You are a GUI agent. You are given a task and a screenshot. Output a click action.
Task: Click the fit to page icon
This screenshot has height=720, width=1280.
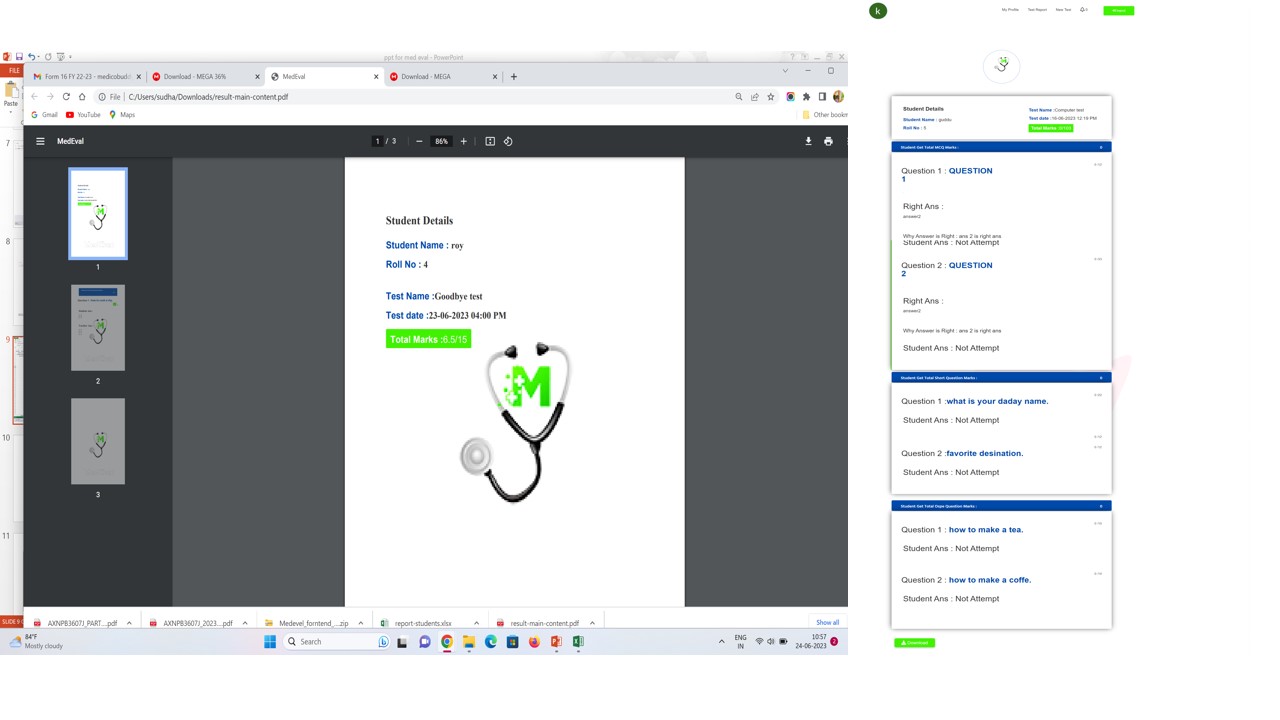490,141
